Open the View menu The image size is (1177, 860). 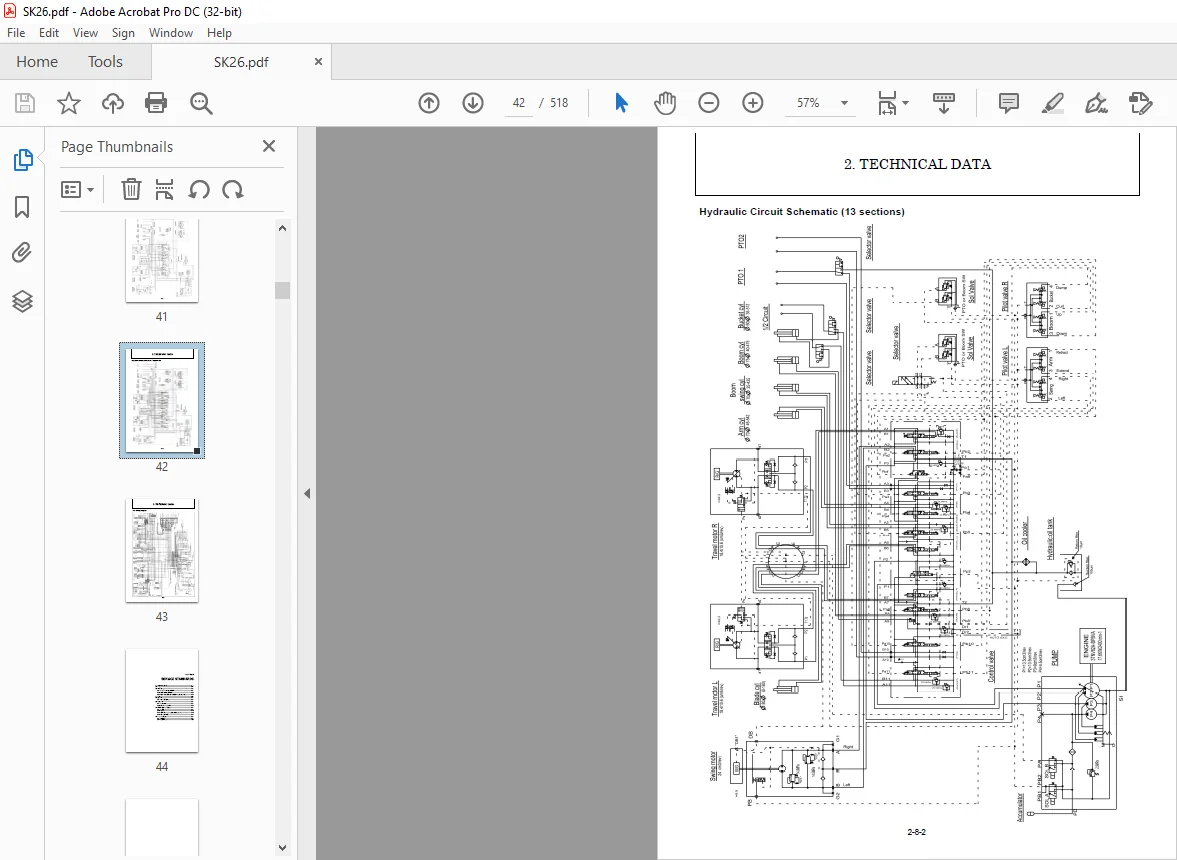point(85,33)
